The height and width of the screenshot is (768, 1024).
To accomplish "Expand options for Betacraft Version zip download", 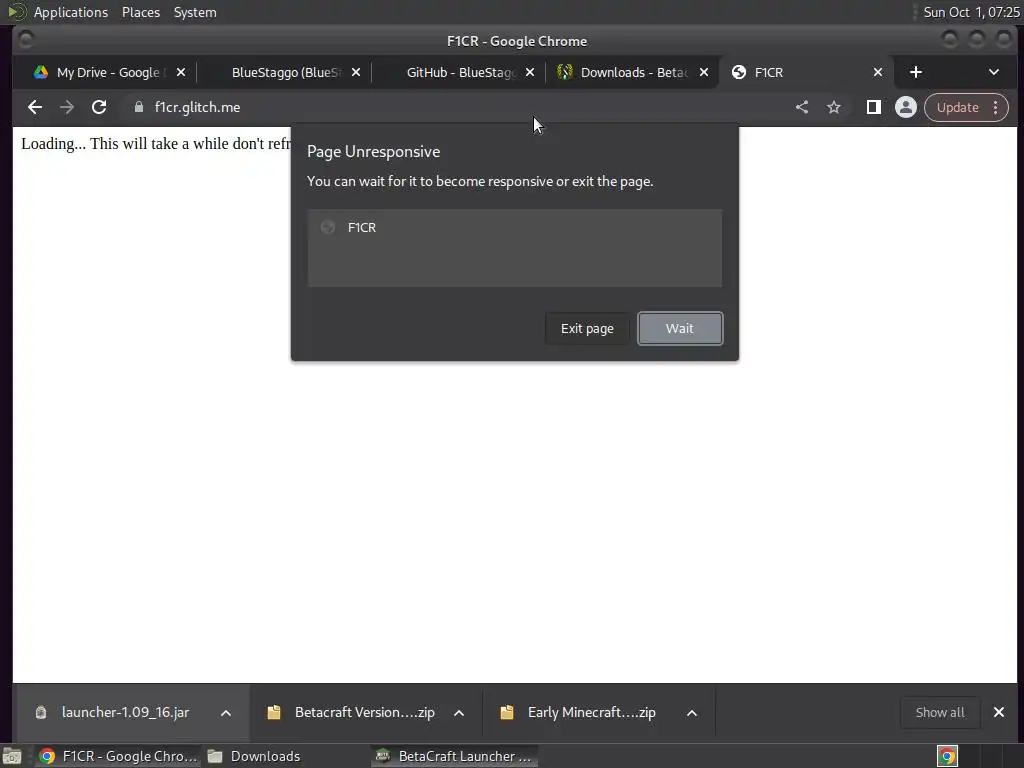I will pyautogui.click(x=459, y=713).
